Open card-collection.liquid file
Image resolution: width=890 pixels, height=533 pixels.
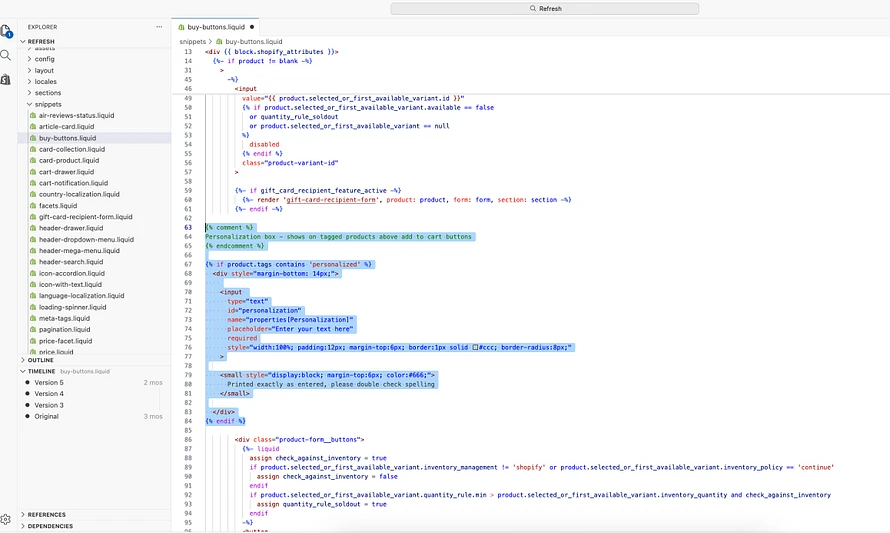[72, 149]
